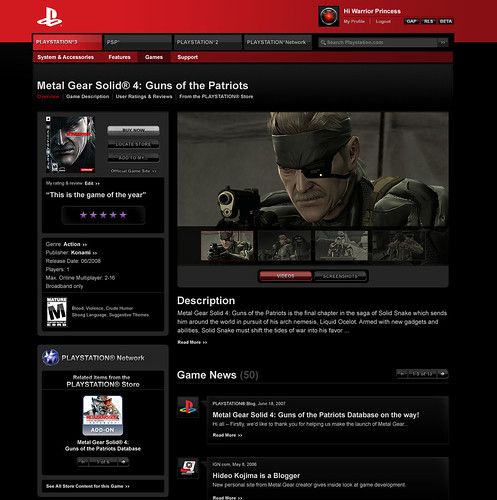Switch gallery to Screenshots
Image resolution: width=497 pixels, height=500 pixels.
click(x=340, y=276)
